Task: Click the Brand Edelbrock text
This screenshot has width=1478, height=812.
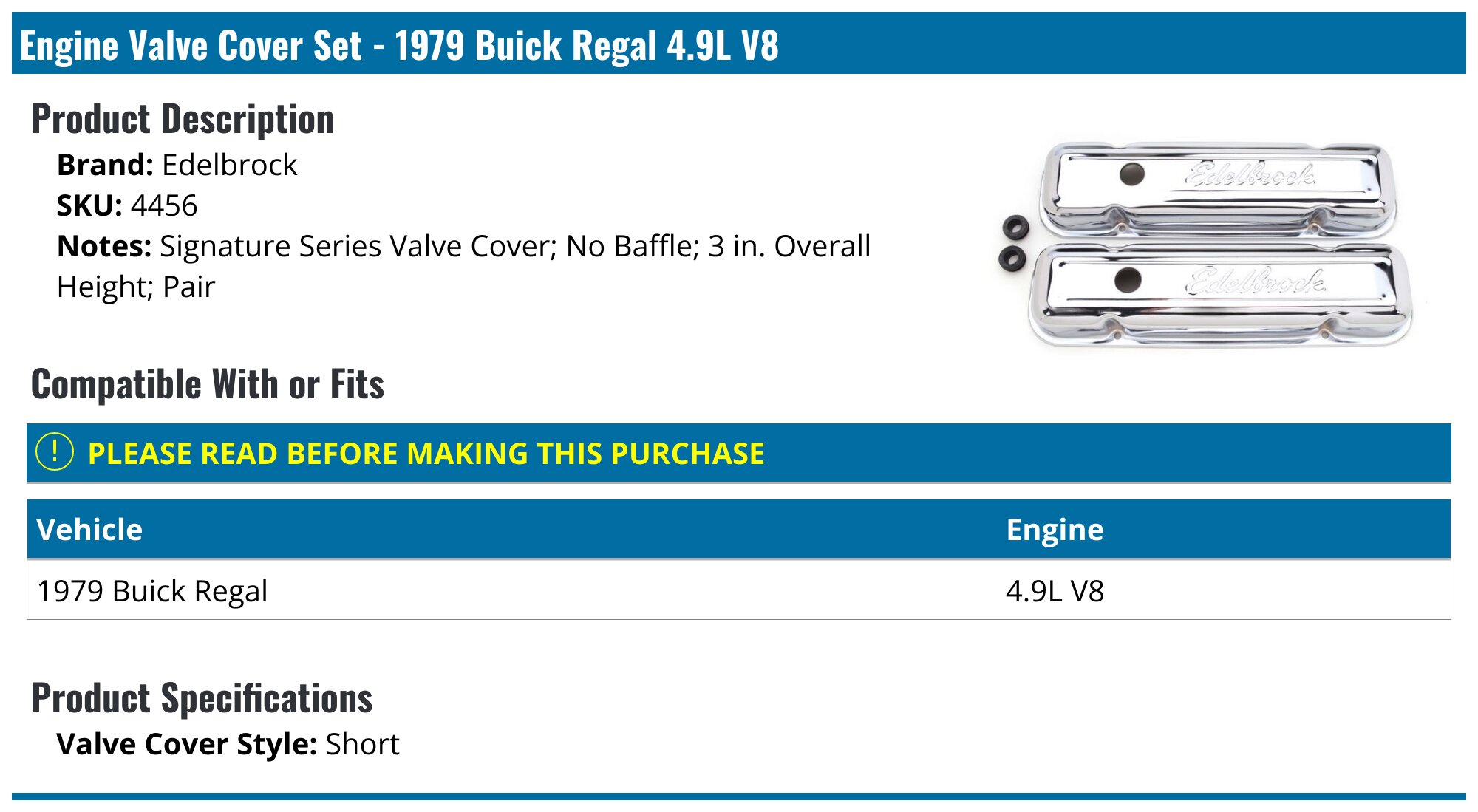Action: [177, 165]
